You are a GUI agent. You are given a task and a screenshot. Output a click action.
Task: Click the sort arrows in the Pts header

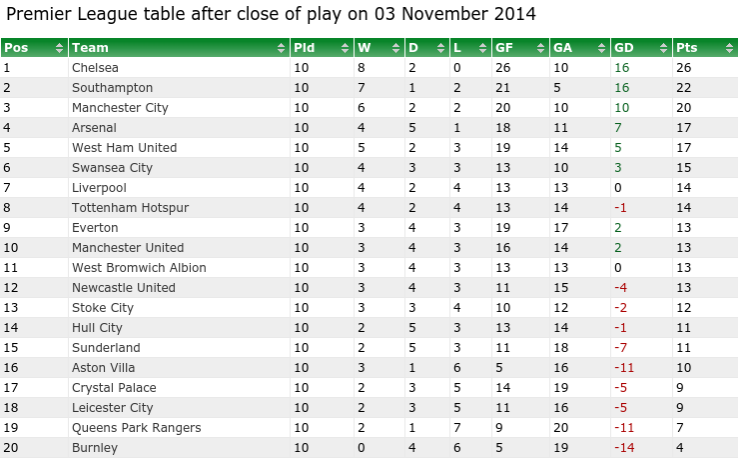tap(728, 48)
